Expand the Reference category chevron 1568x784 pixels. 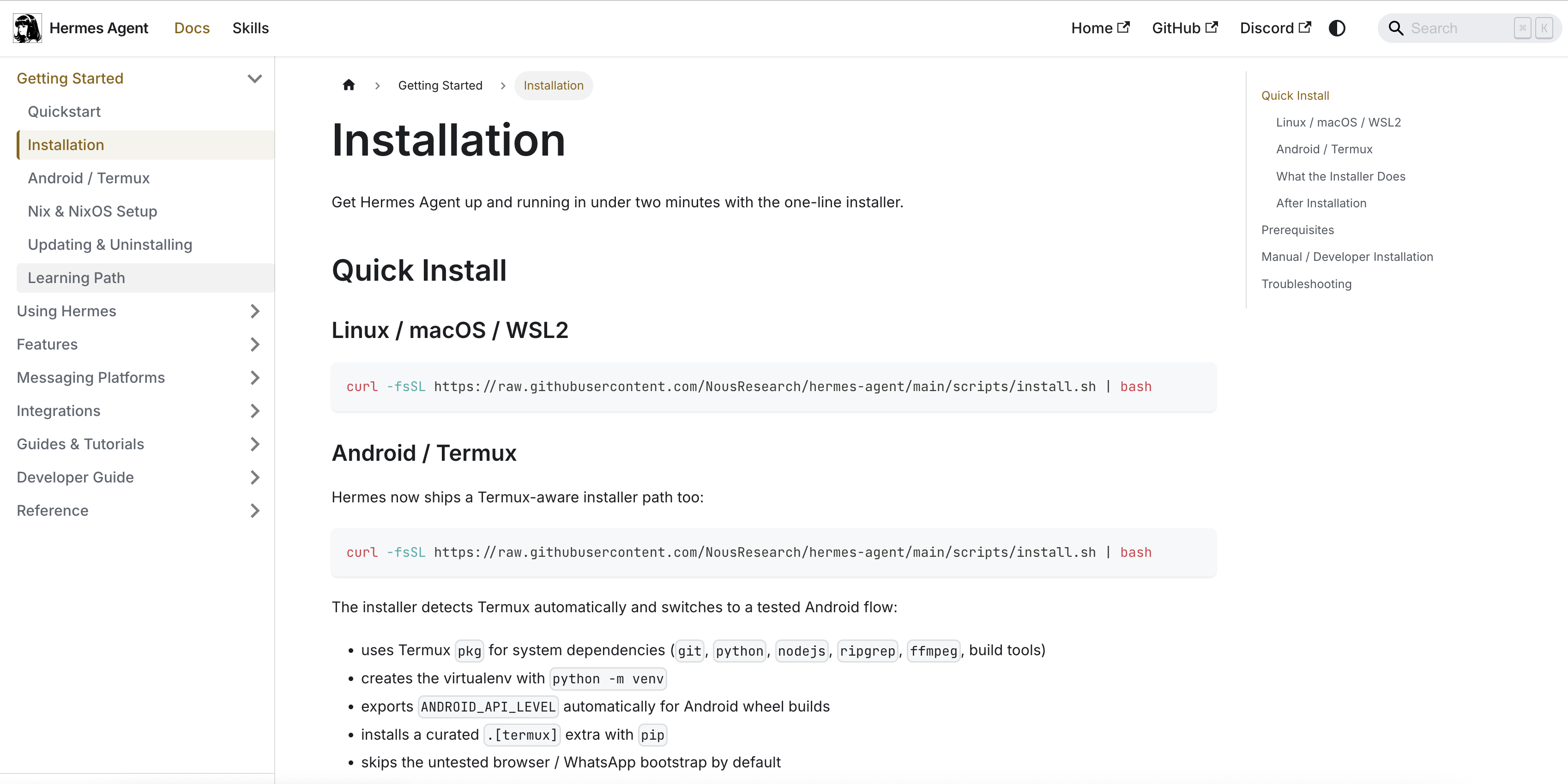254,511
